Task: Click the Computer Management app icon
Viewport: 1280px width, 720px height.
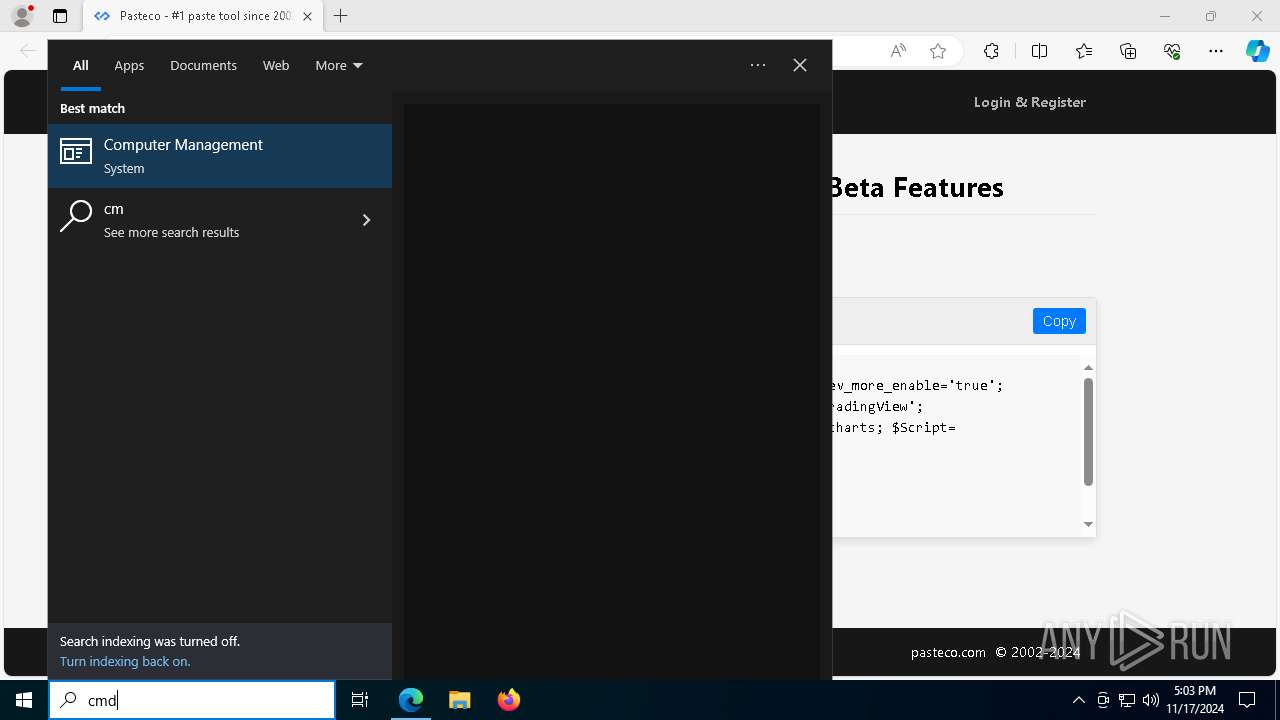Action: tap(76, 152)
